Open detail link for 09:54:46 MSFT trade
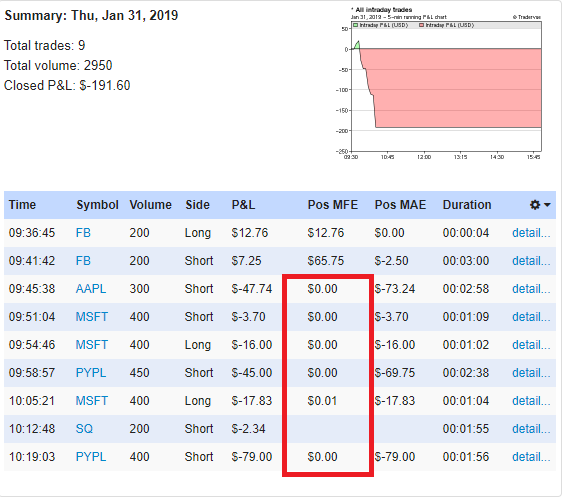The height and width of the screenshot is (501, 563). click(x=531, y=345)
